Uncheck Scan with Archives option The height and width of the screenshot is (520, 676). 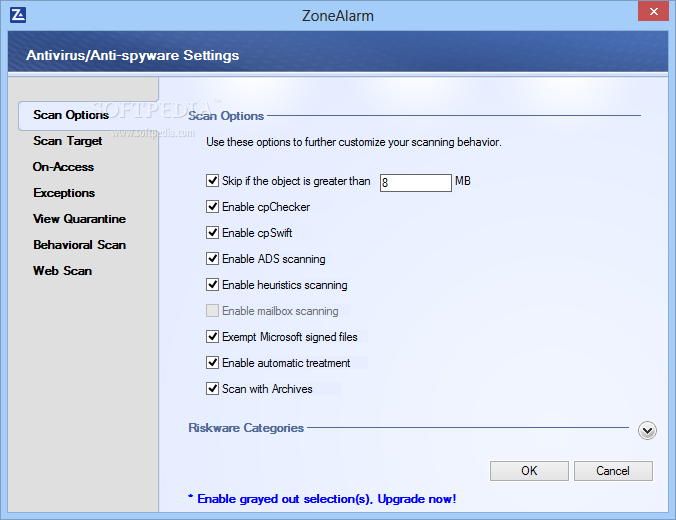pos(212,388)
